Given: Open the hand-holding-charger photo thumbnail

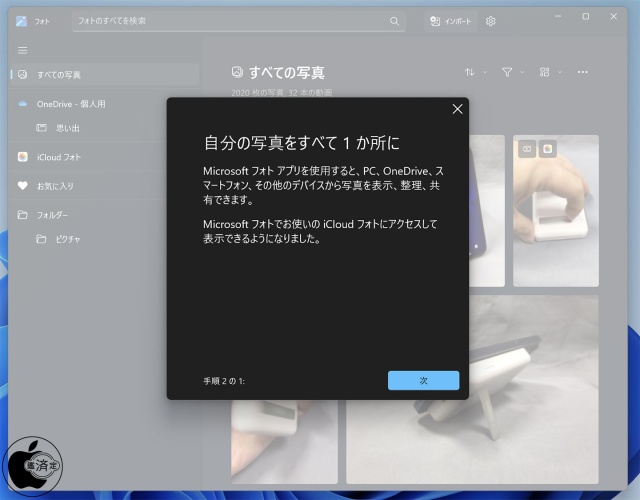Looking at the screenshot, I should click(556, 211).
